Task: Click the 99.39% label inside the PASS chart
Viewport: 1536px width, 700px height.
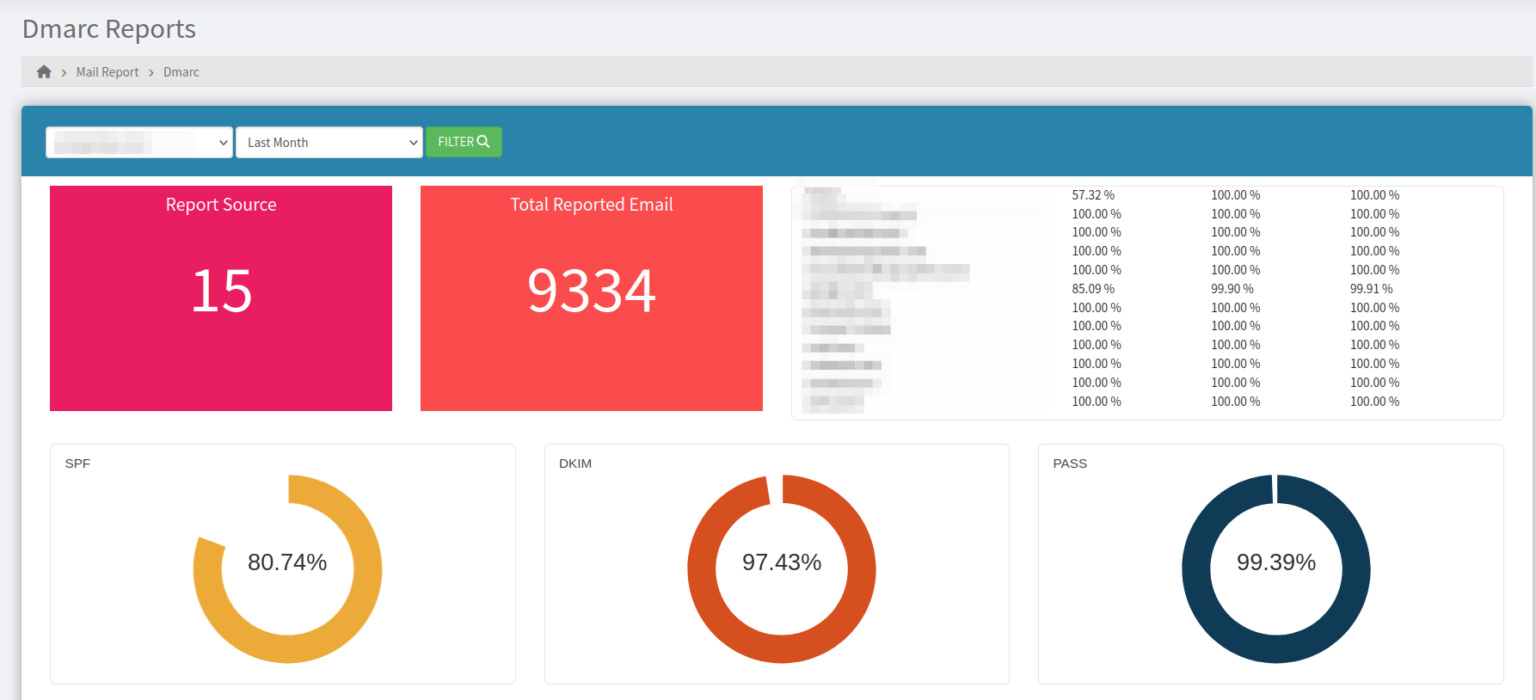Action: [x=1275, y=562]
